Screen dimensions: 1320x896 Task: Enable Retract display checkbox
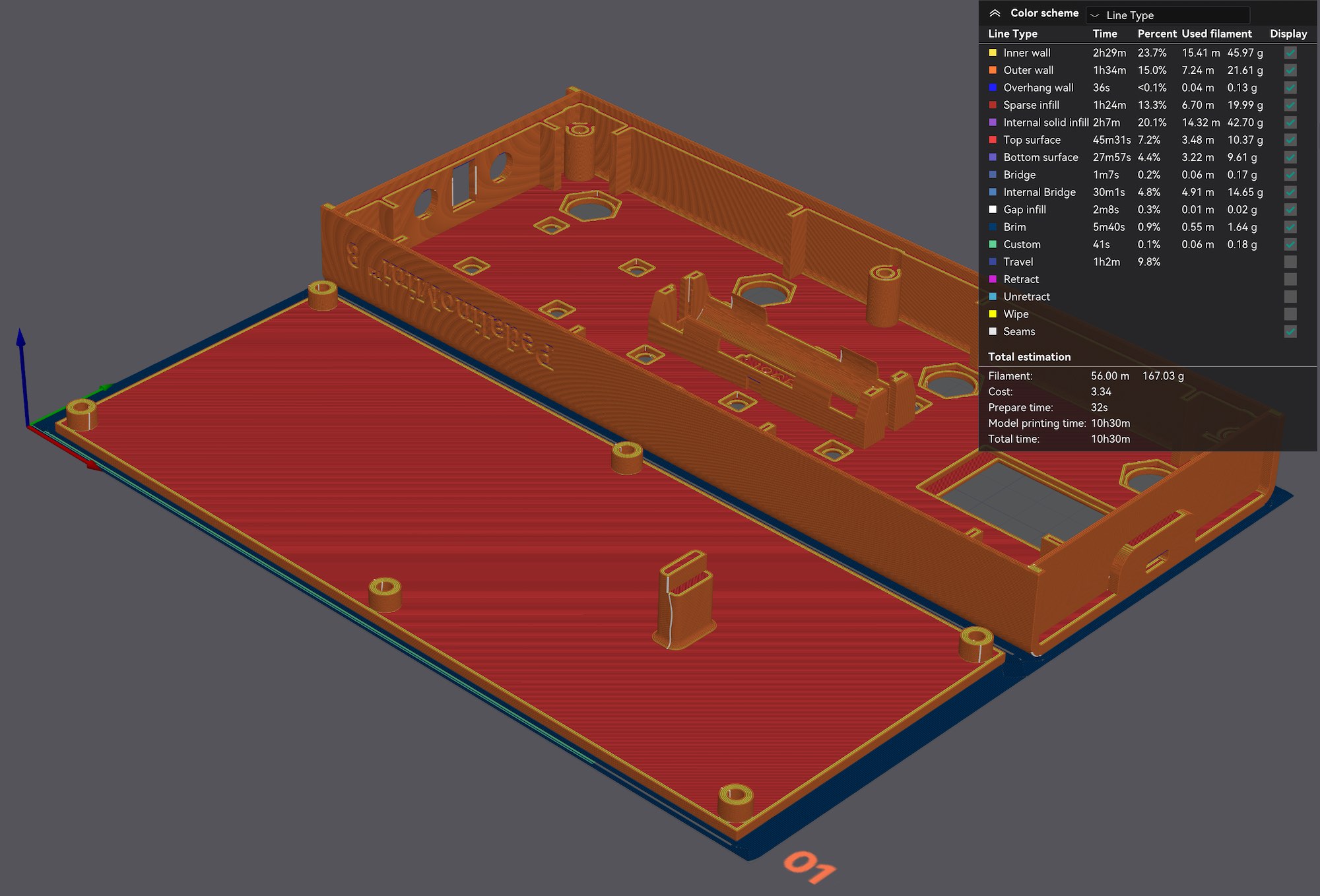click(1290, 279)
